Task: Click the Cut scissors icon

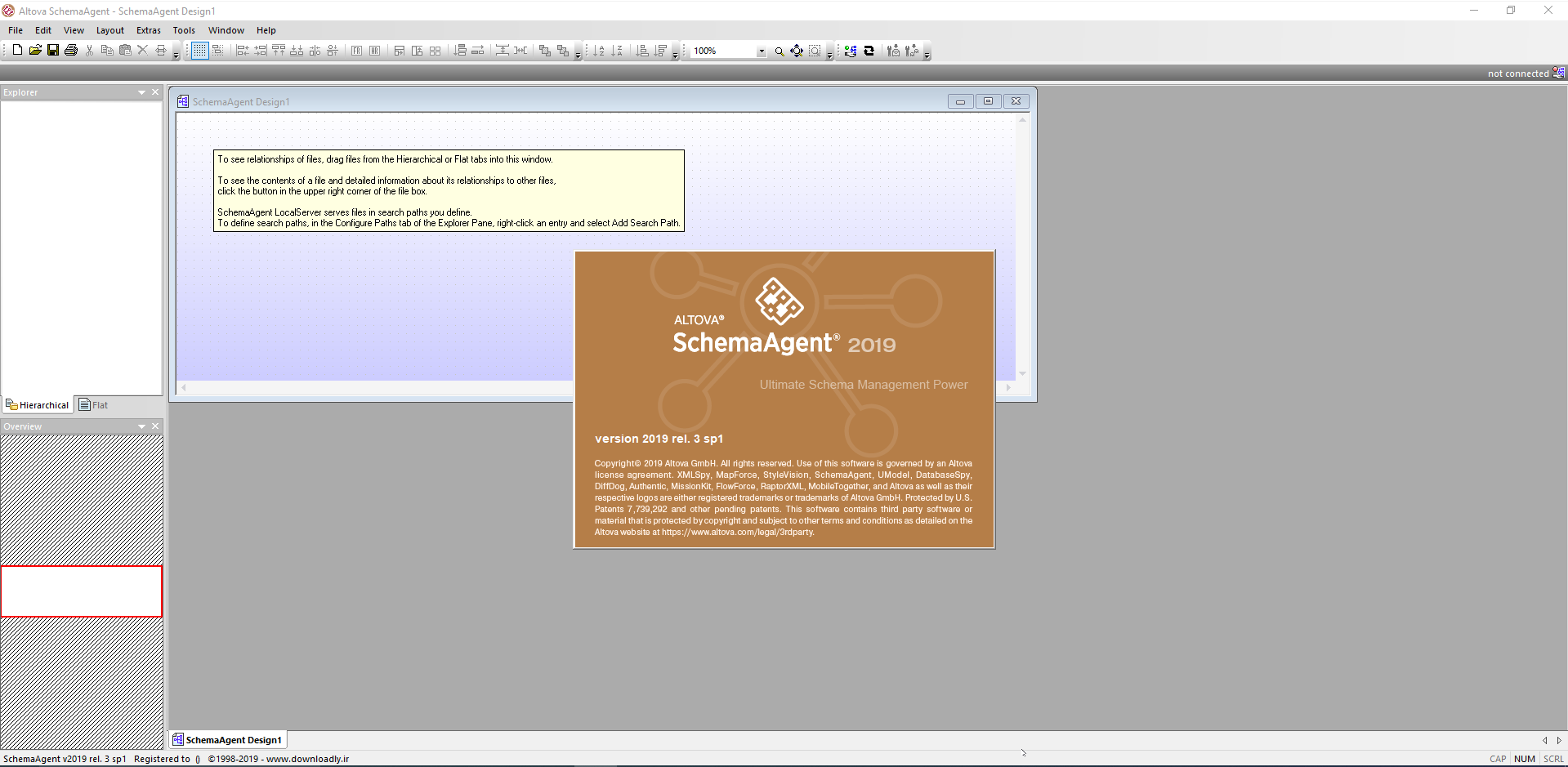Action: 89,51
